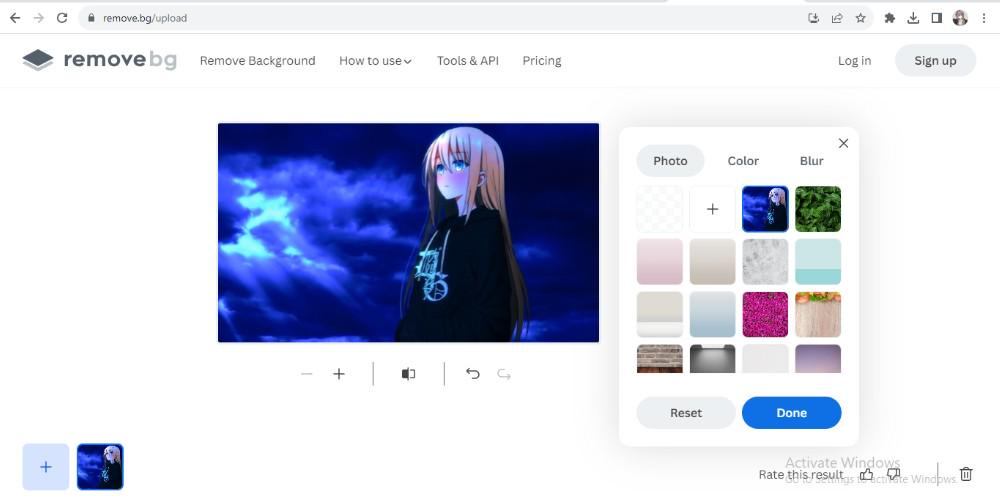The image size is (1000, 500).
Task: Select the uploaded image thumbnail at the bottom
Action: click(x=100, y=467)
